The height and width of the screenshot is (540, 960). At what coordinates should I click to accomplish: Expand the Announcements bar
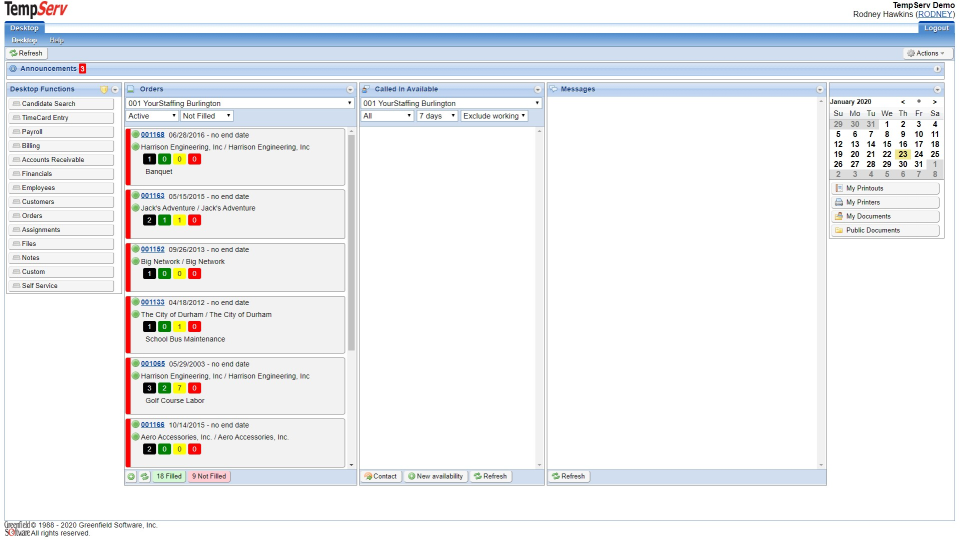tap(937, 69)
